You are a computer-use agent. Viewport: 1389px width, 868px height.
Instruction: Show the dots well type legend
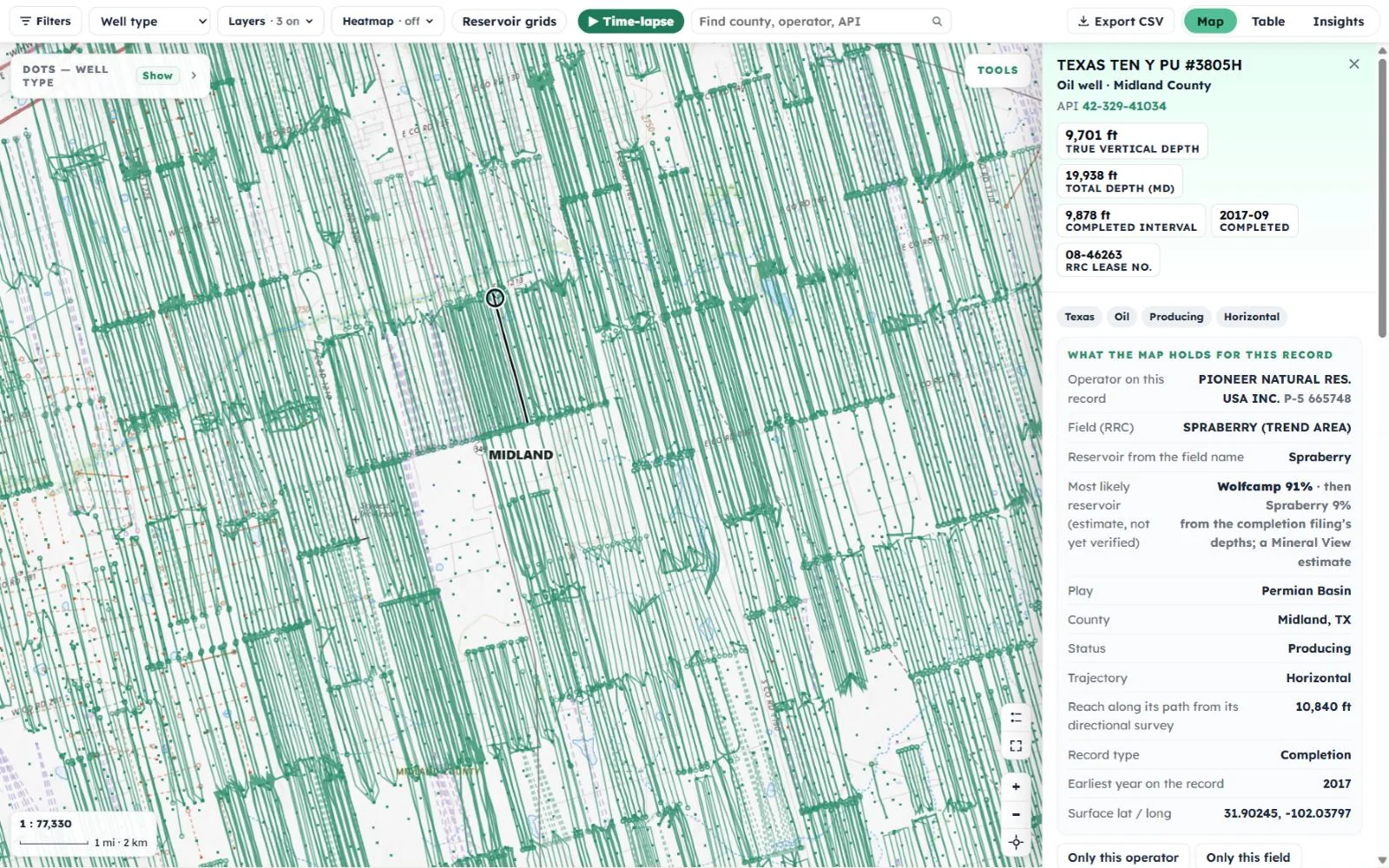(157, 76)
